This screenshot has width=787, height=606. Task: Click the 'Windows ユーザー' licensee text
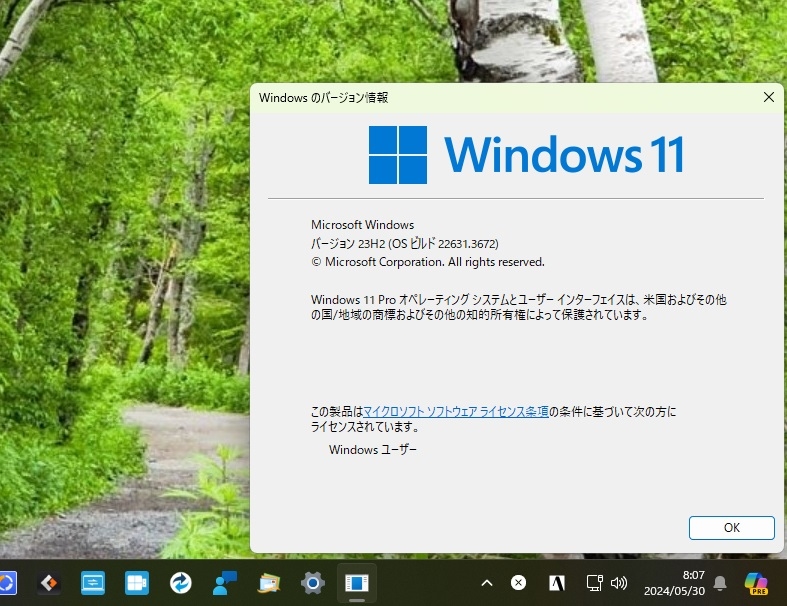372,450
